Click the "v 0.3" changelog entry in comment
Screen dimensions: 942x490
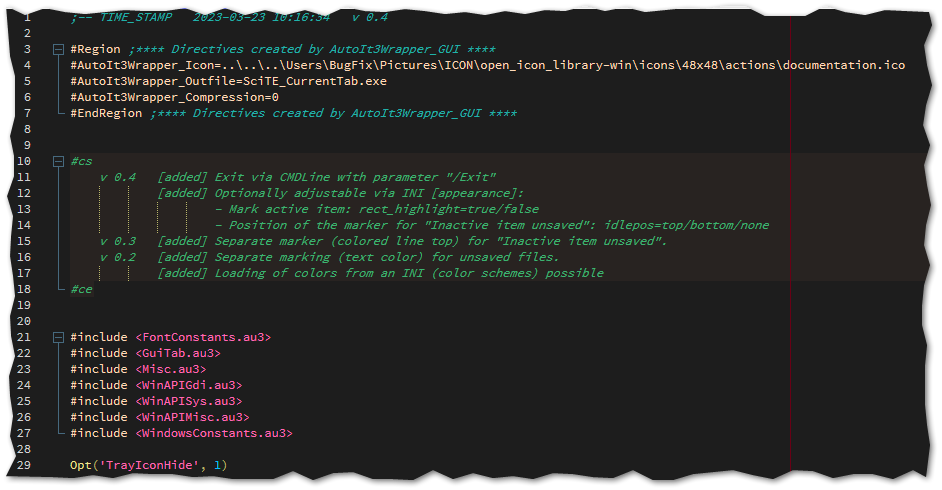(117, 241)
